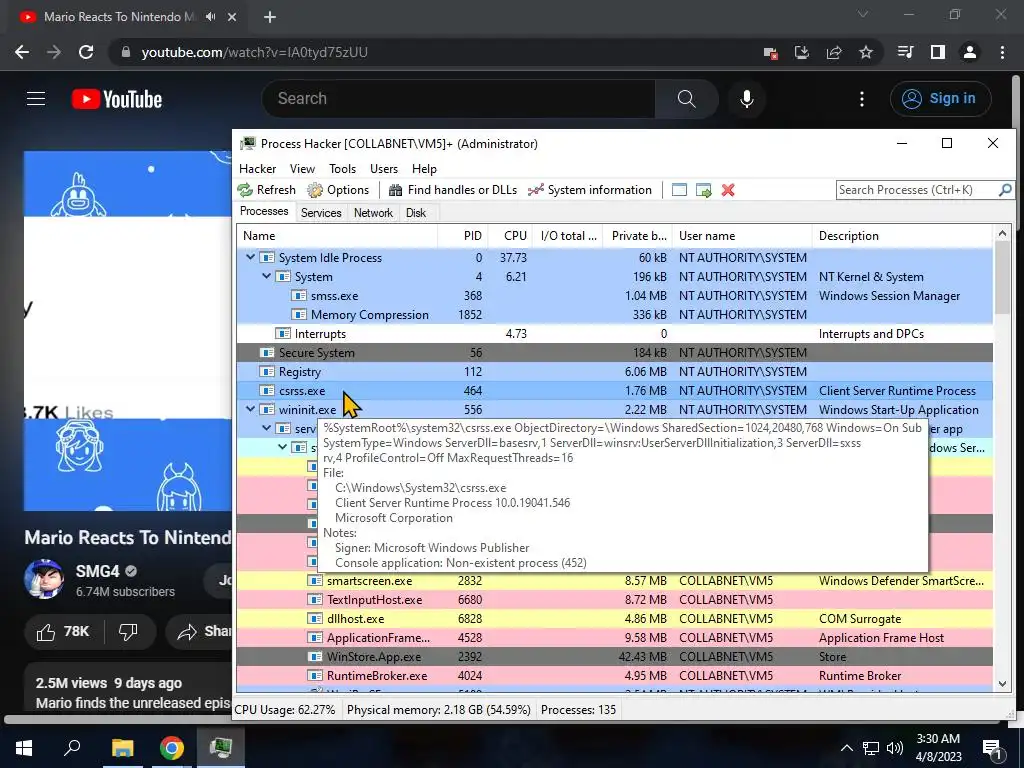Click the process list scrollbar up arrow

pyautogui.click(x=1002, y=234)
